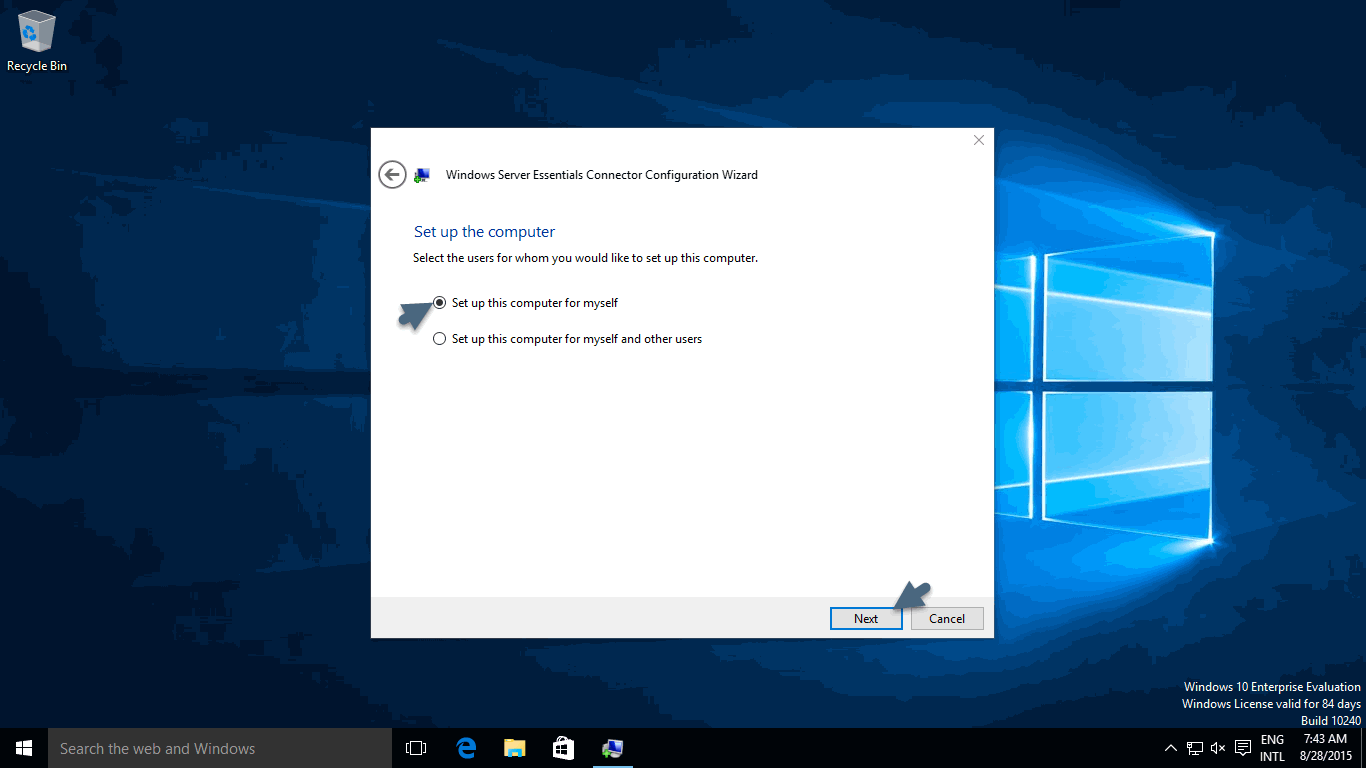The height and width of the screenshot is (768, 1366).
Task: Switch input language ENG INTL
Action: (x=1272, y=748)
